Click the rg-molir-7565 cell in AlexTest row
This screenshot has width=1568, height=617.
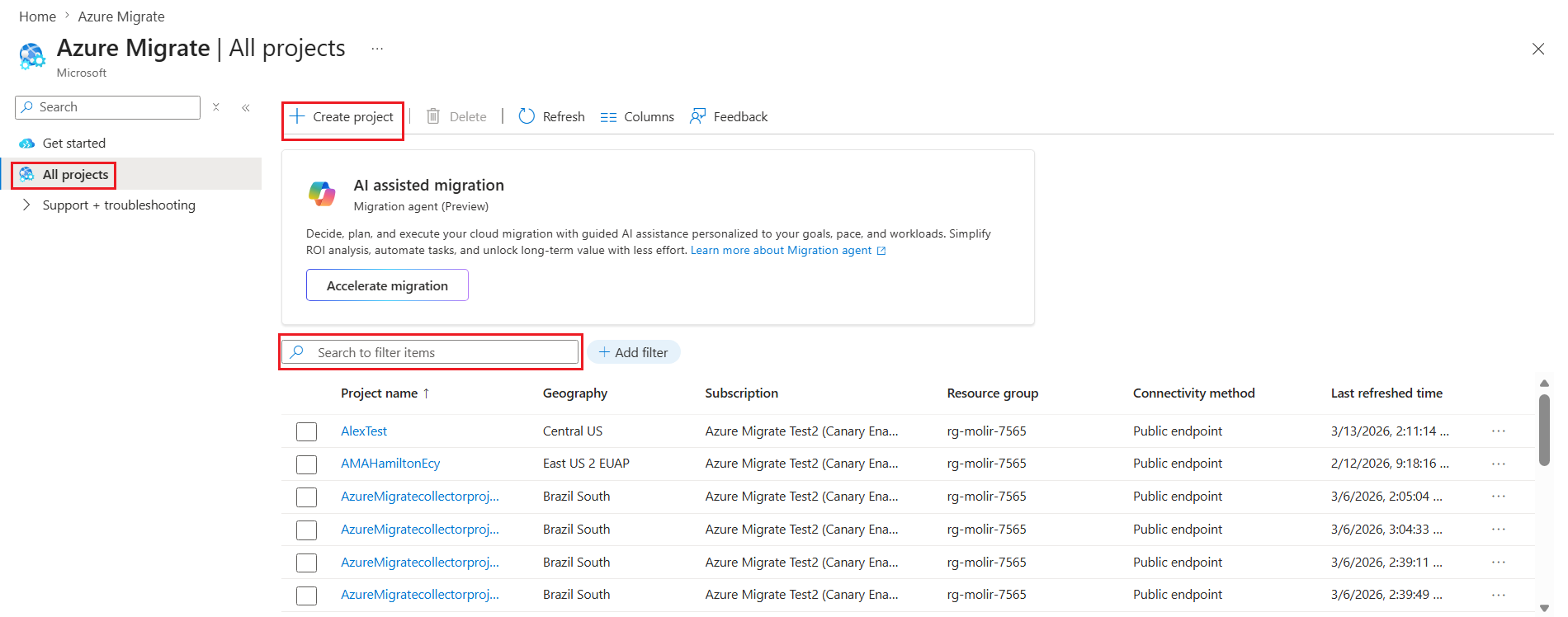pos(987,431)
